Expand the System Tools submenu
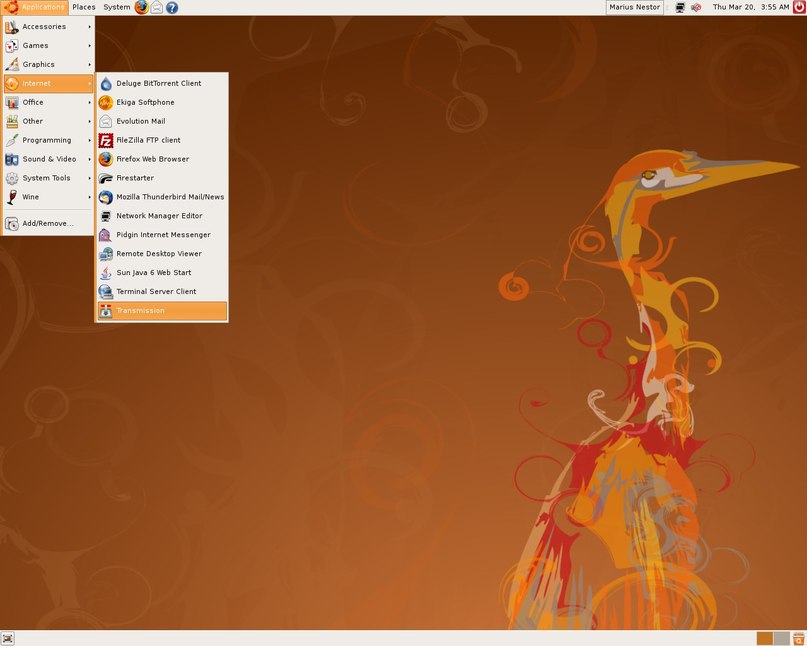The height and width of the screenshot is (646, 807). pos(48,178)
